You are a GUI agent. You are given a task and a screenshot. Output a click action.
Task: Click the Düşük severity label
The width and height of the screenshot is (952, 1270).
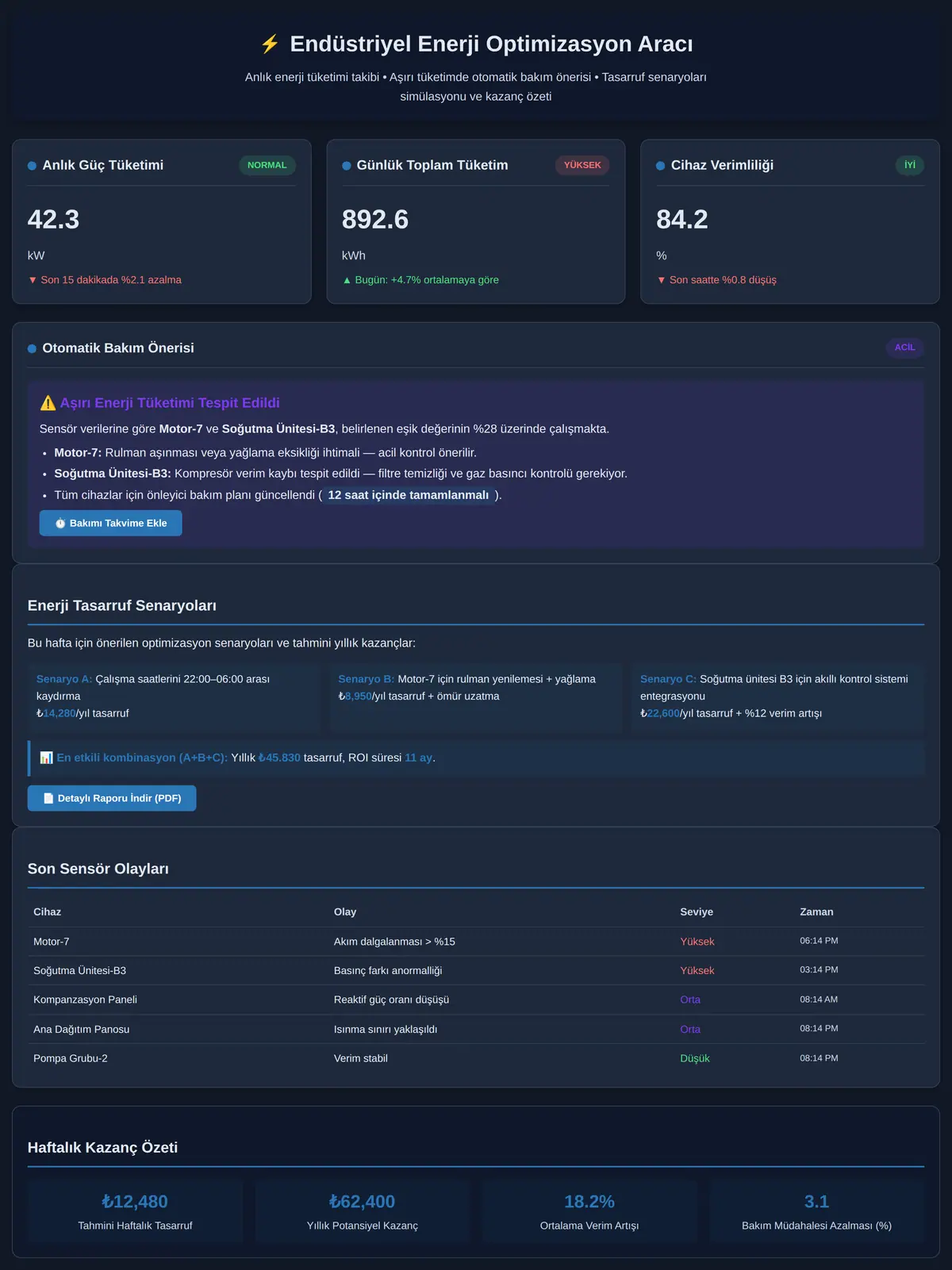click(695, 1058)
